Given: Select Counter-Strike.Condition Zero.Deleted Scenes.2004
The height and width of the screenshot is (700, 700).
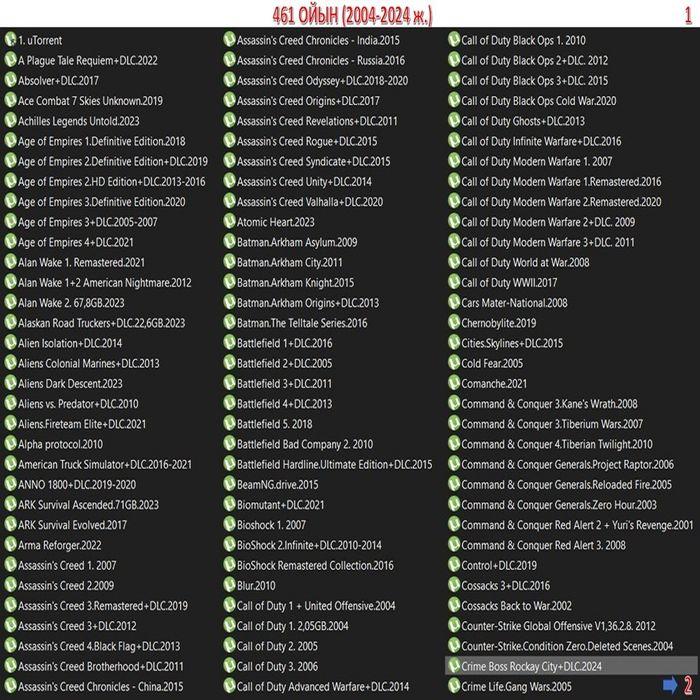Looking at the screenshot, I should coord(567,646).
